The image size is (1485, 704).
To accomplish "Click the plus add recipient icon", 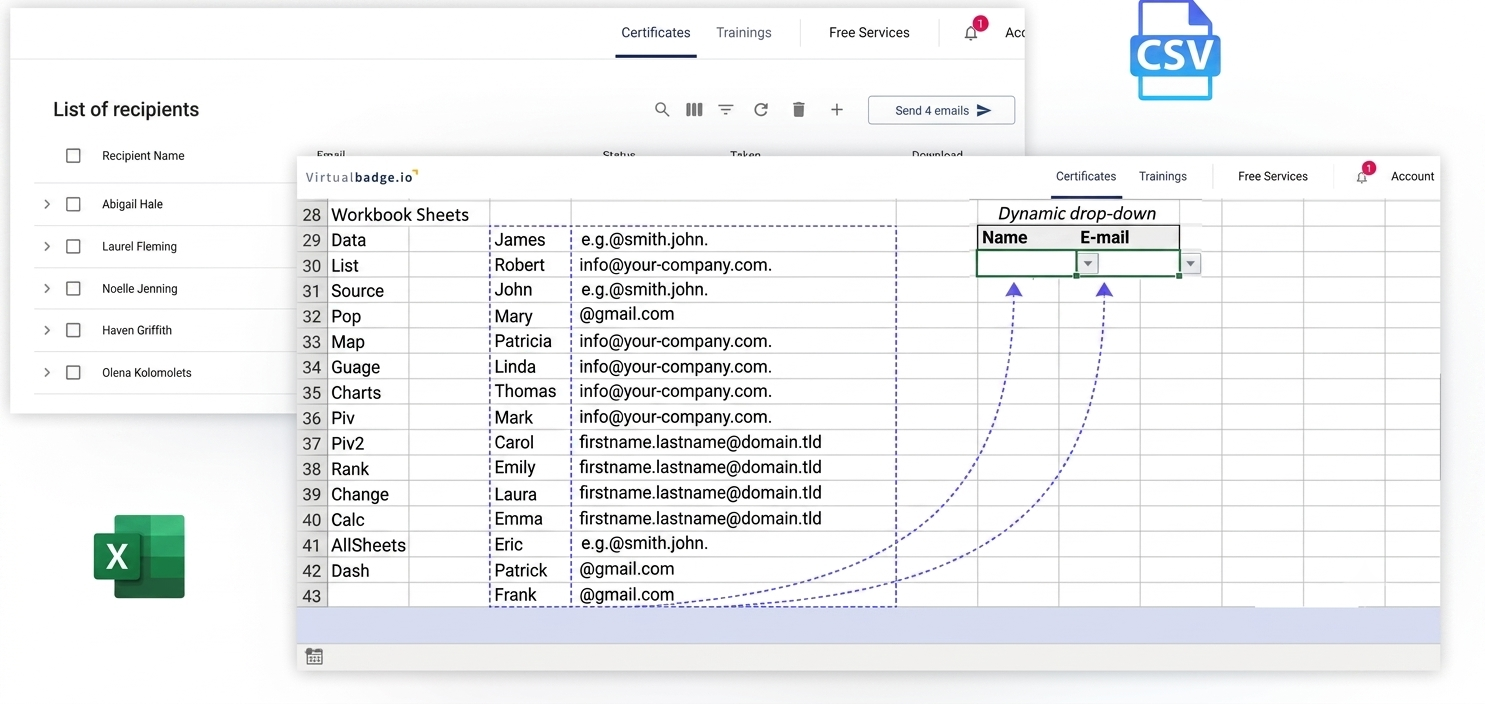I will coord(837,110).
